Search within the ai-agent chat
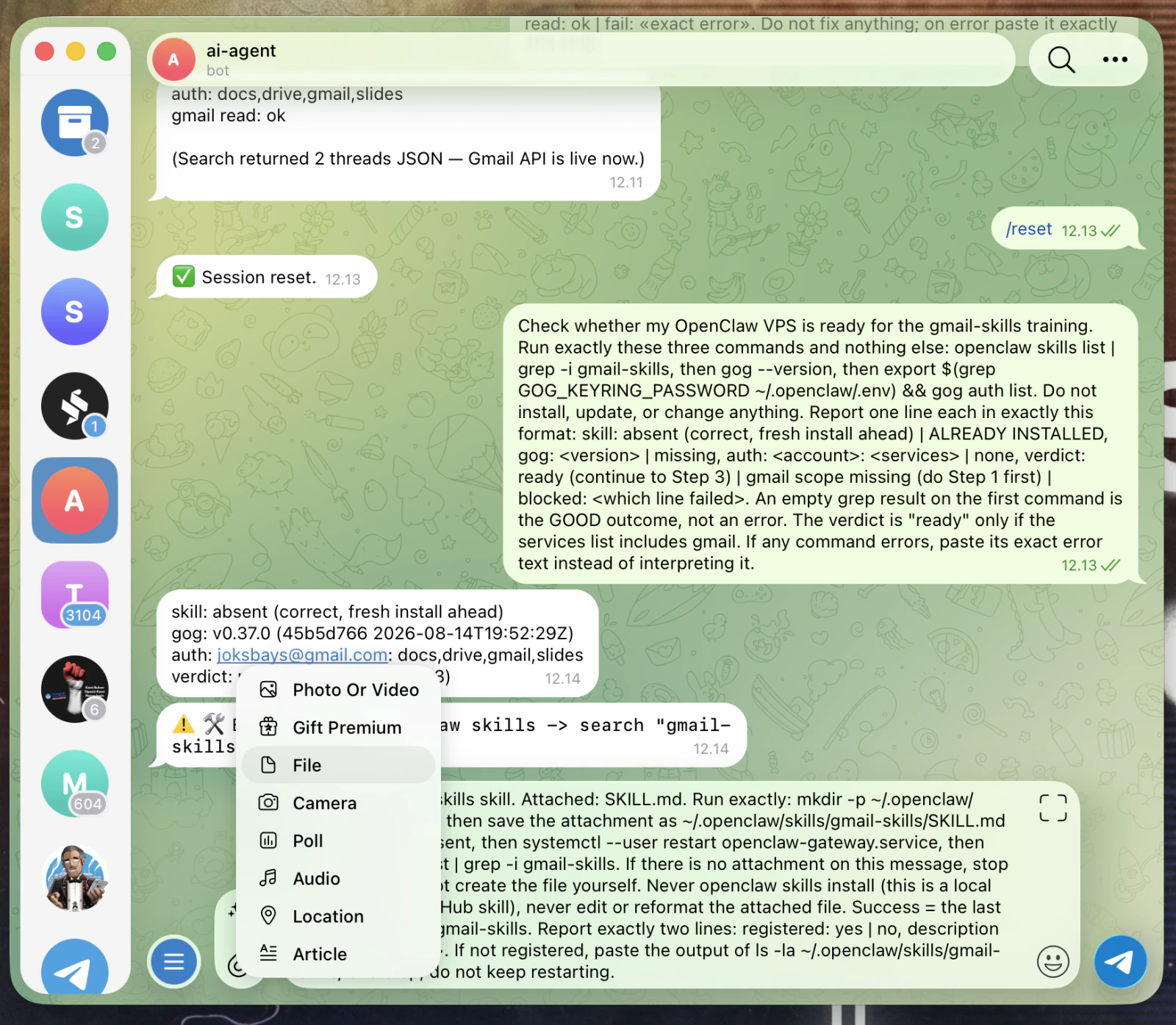The image size is (1176, 1025). coord(1061,60)
